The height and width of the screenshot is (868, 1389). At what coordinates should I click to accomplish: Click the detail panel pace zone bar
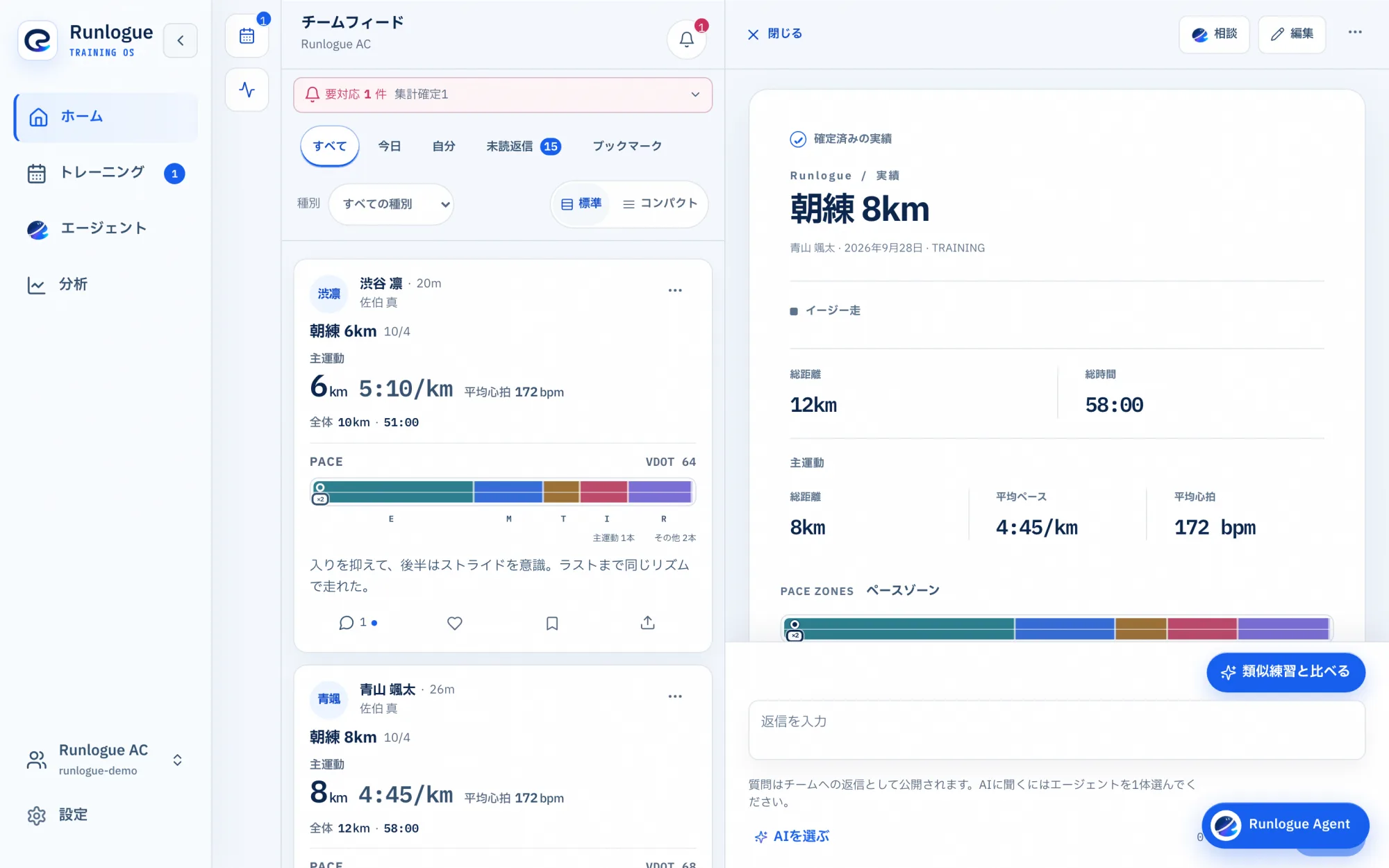pos(1056,628)
